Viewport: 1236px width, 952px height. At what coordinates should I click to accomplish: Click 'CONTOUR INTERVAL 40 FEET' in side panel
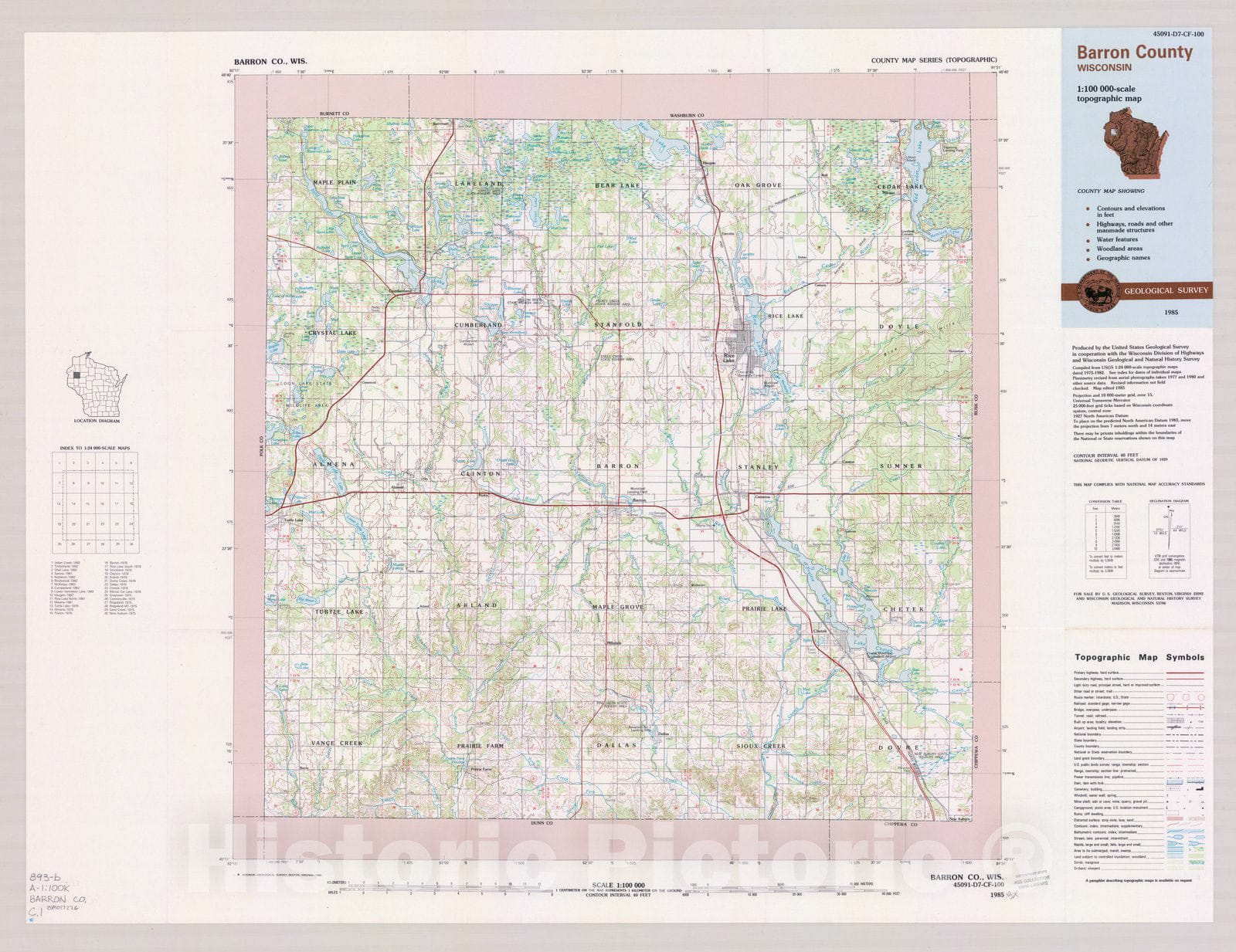(x=1105, y=456)
